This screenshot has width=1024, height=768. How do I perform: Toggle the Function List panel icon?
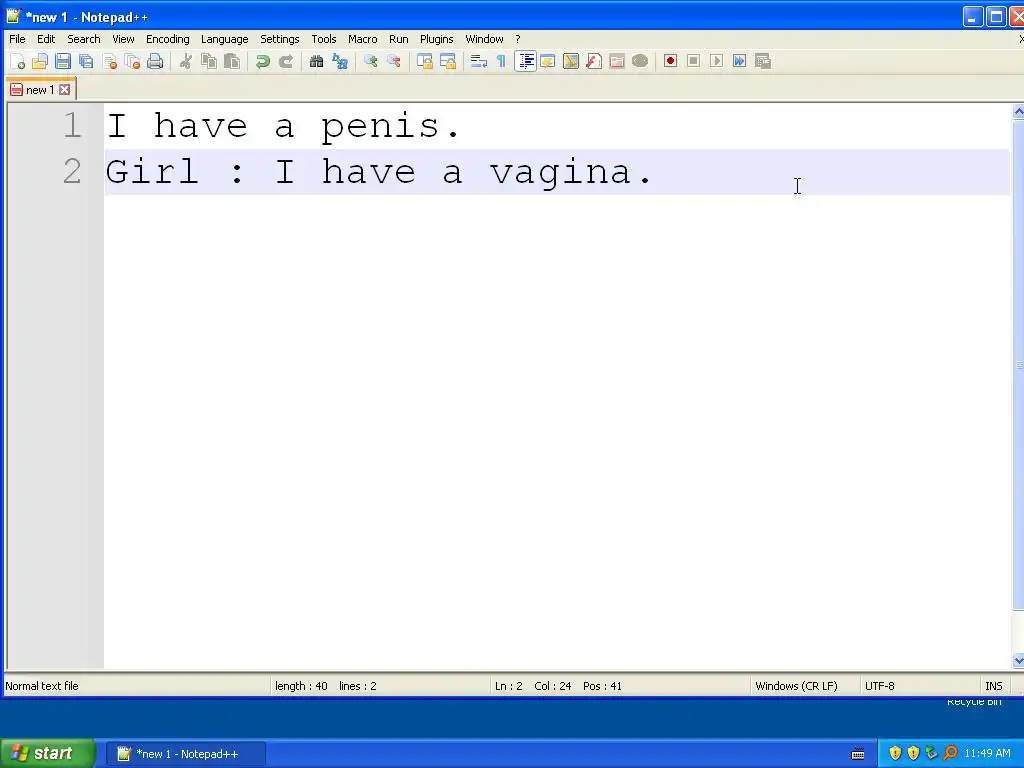594,61
